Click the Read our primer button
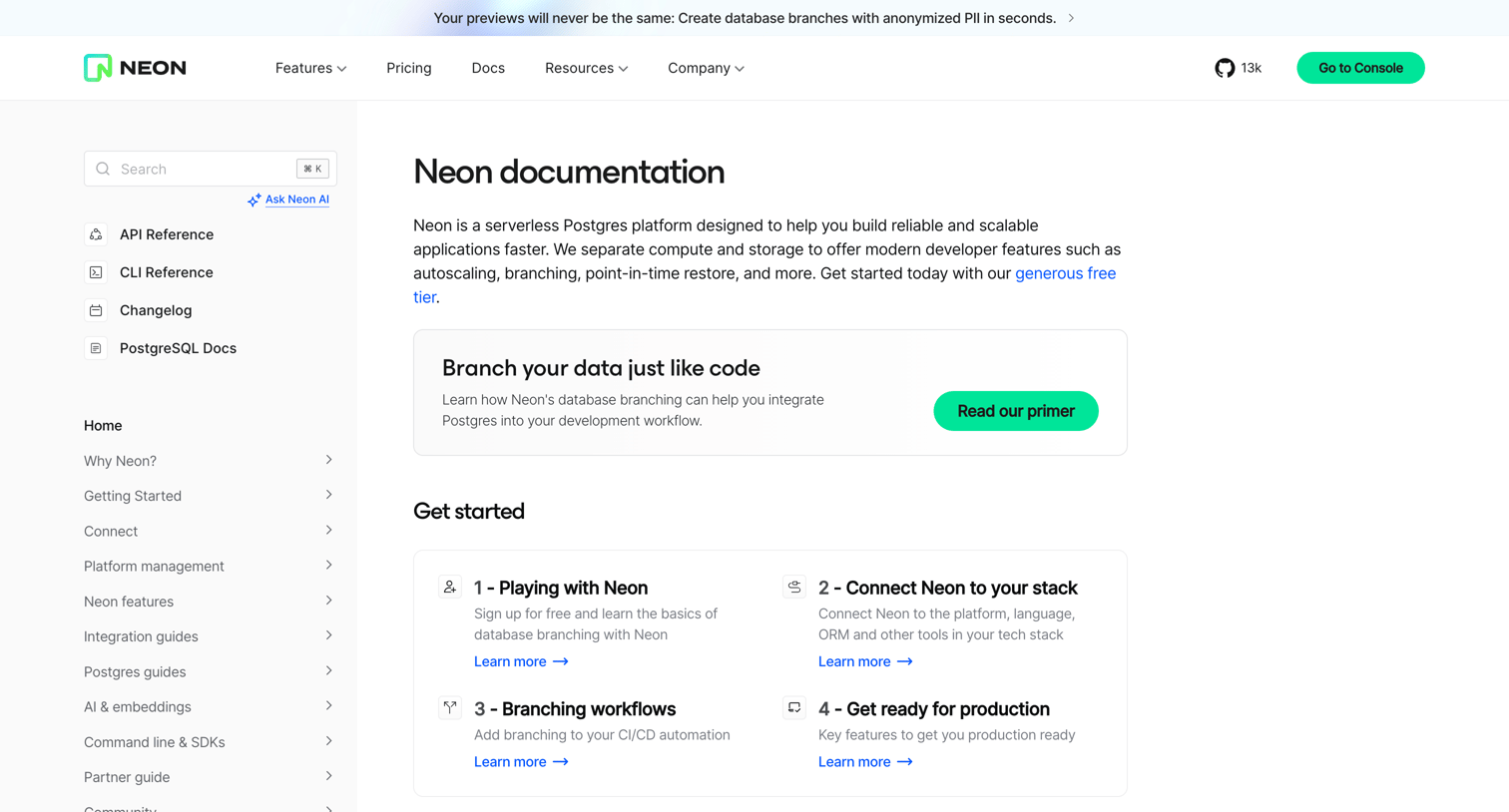The image size is (1509, 812). pos(1016,411)
